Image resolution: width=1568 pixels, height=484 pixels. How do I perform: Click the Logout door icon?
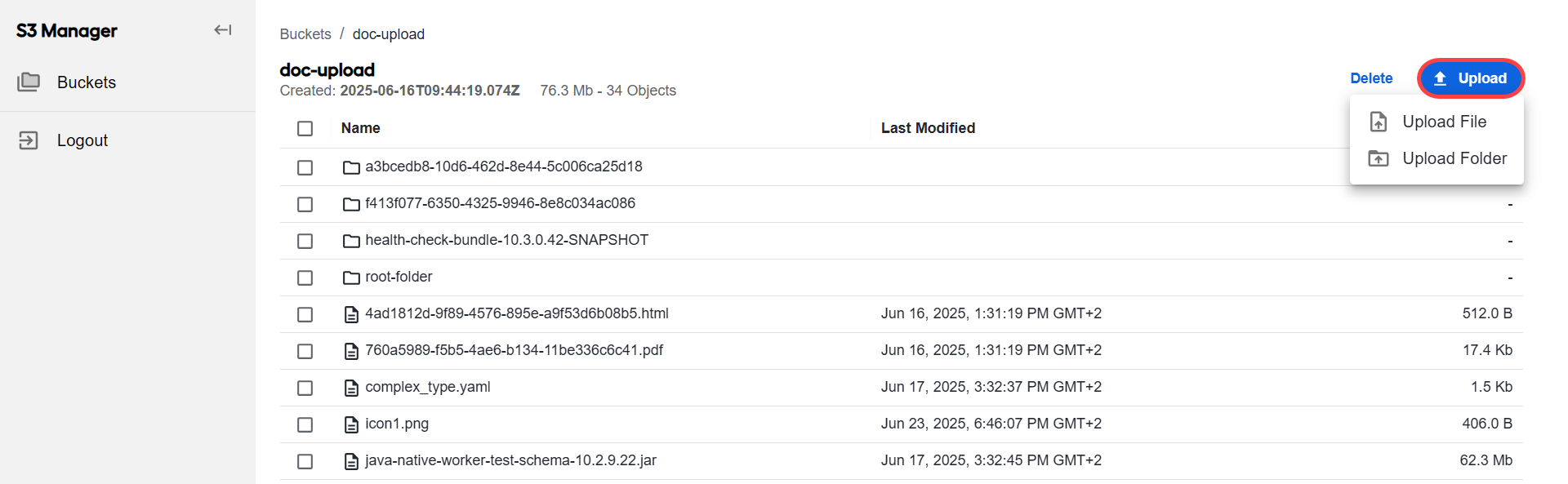(x=29, y=140)
